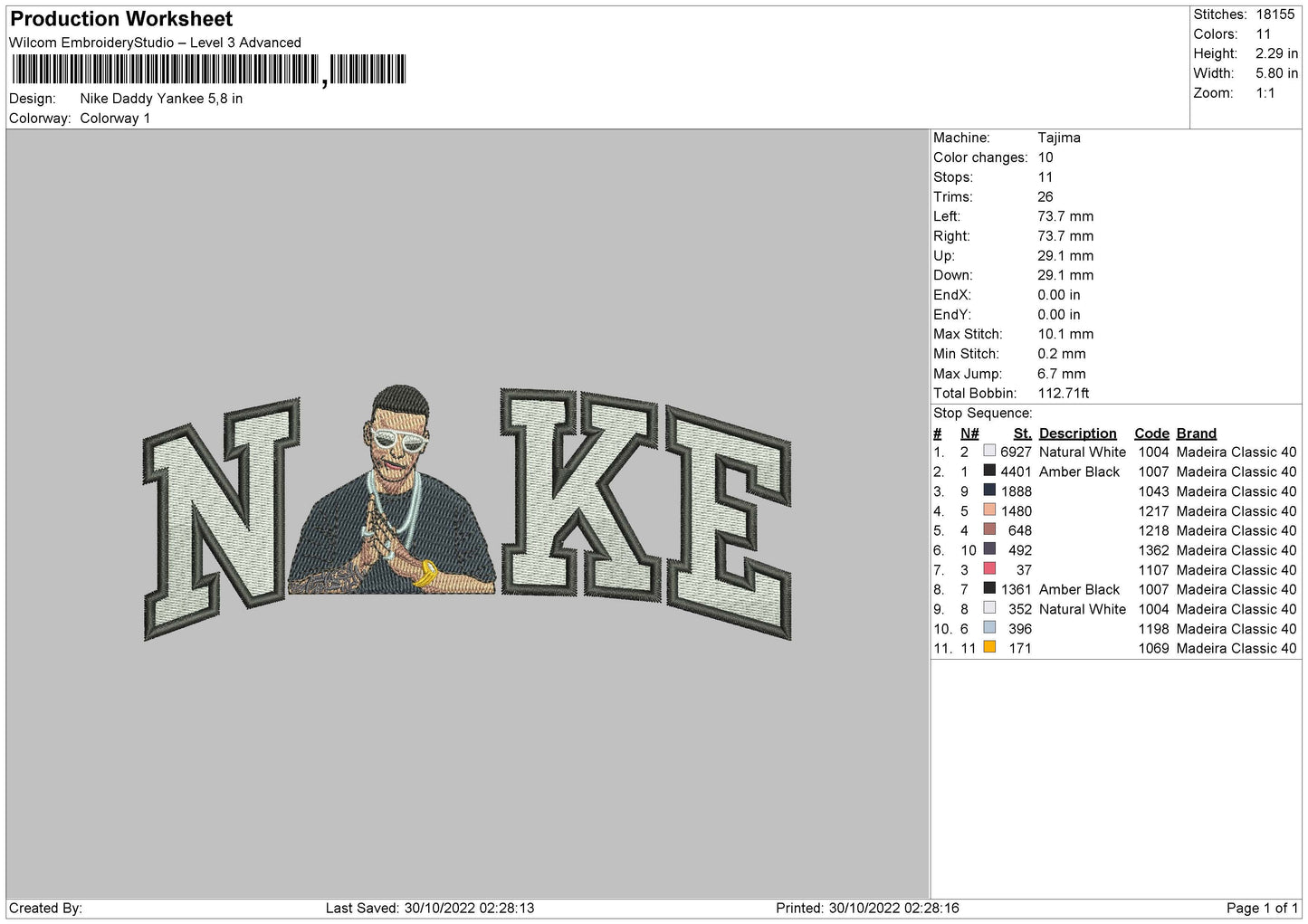
Task: Click the Trims value 26
Action: [x=1045, y=196]
